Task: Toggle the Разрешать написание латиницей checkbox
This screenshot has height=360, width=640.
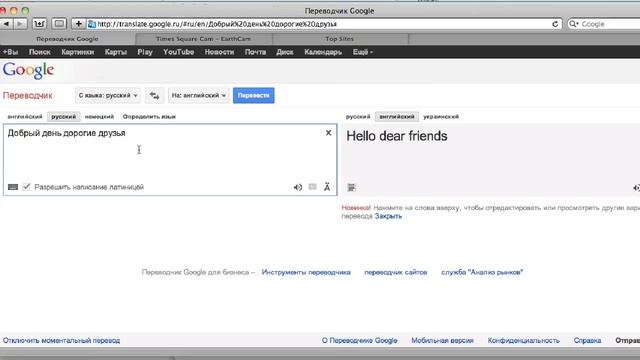Action: point(27,187)
